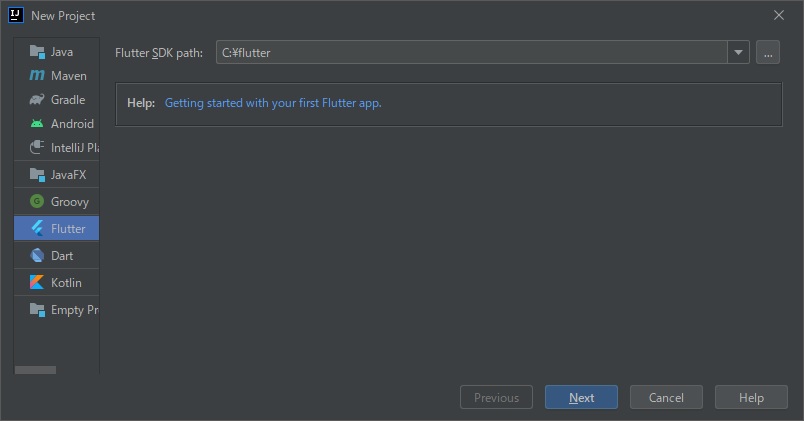
Task: Click the Help button
Action: pos(751,397)
